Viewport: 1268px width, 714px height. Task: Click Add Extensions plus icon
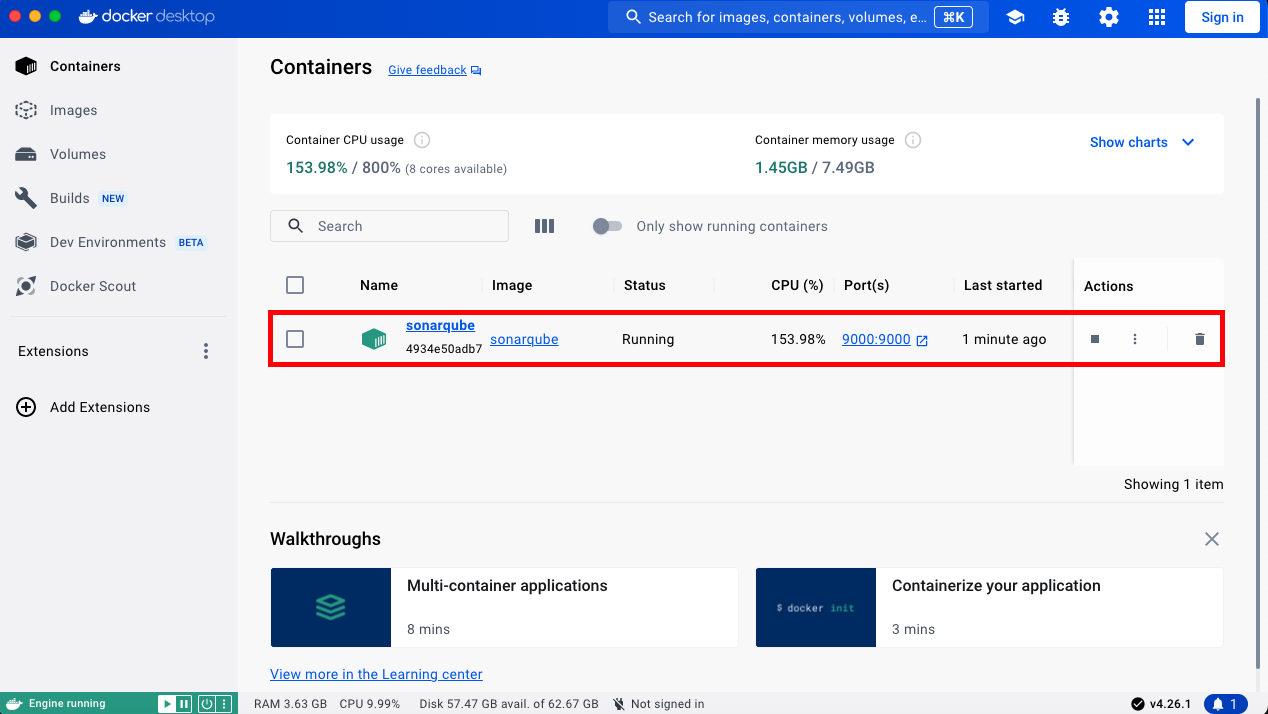click(27, 407)
